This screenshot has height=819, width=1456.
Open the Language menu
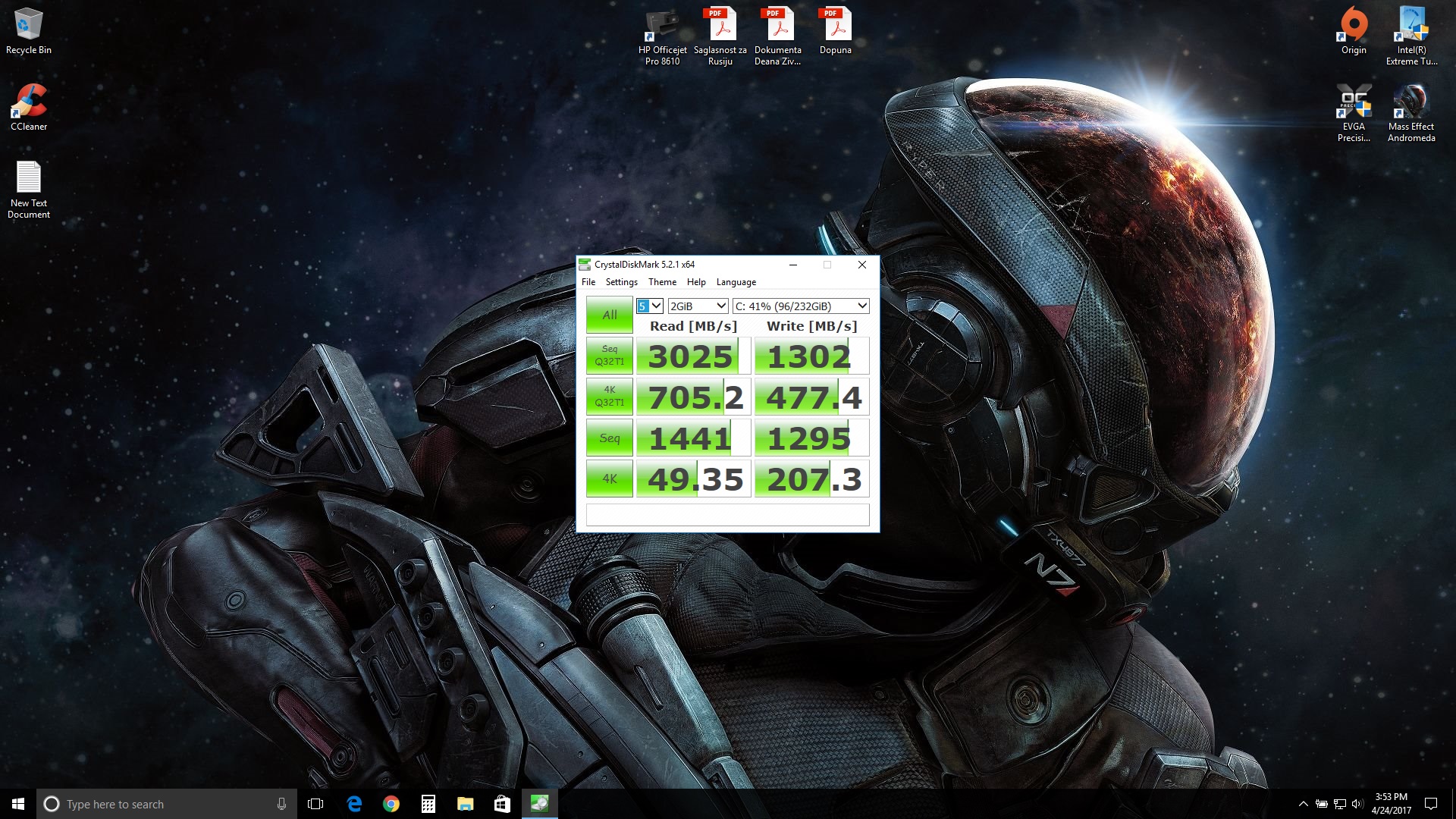pos(736,282)
